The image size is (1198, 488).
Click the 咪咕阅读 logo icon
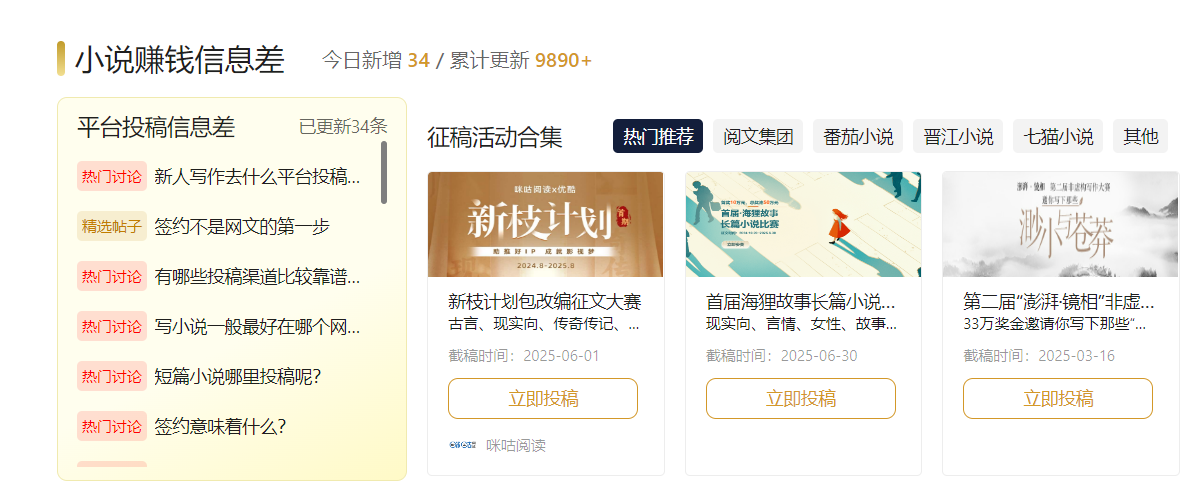(x=463, y=445)
